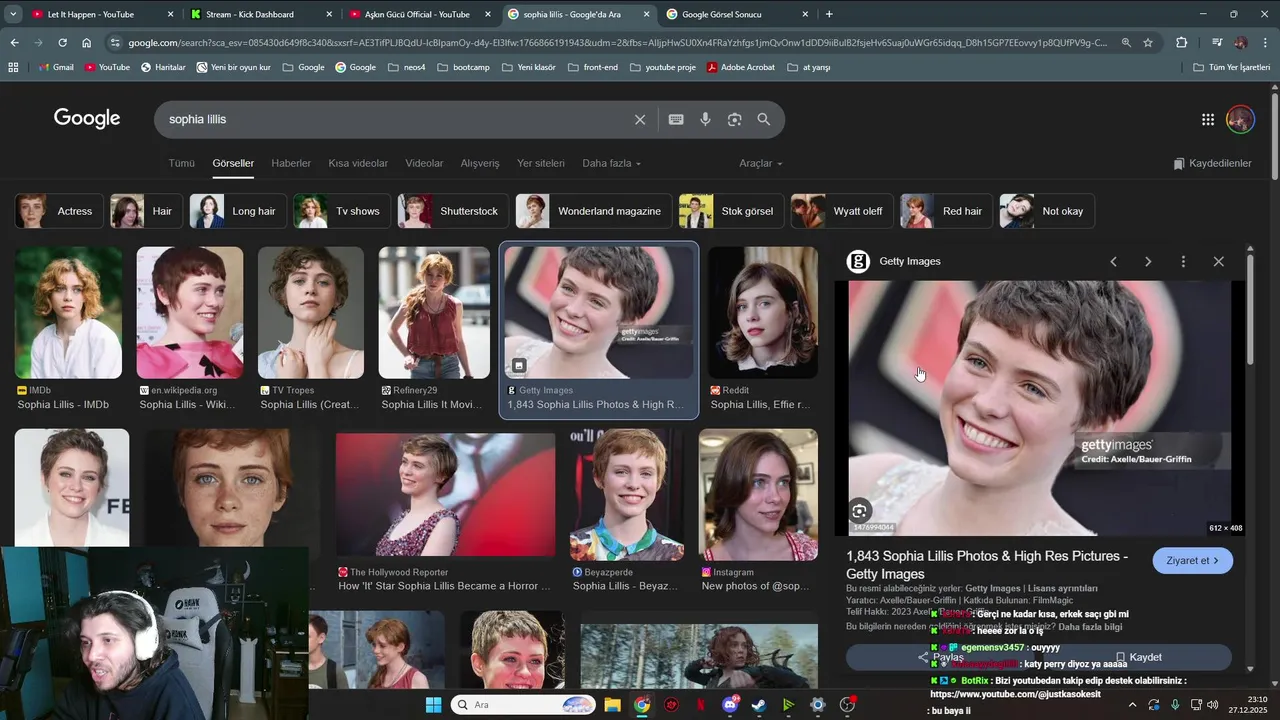
Task: Filter images by Tv shows chip
Action: [x=341, y=211]
